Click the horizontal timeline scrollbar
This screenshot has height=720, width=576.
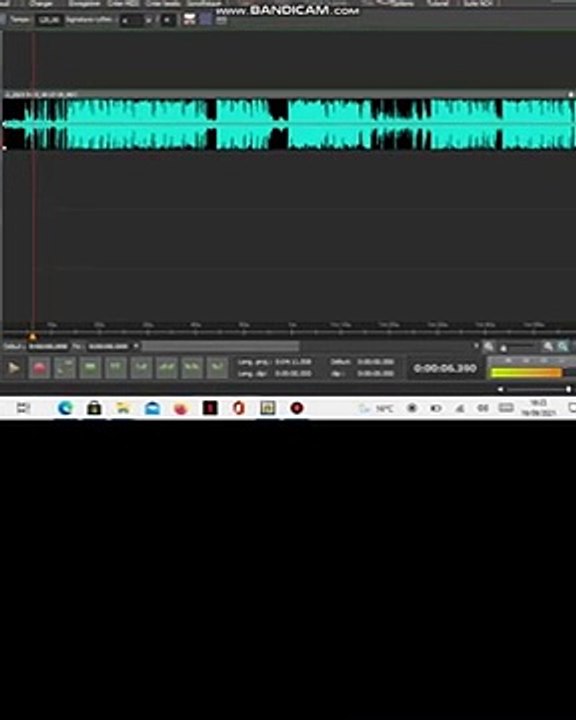pyautogui.click(x=220, y=346)
